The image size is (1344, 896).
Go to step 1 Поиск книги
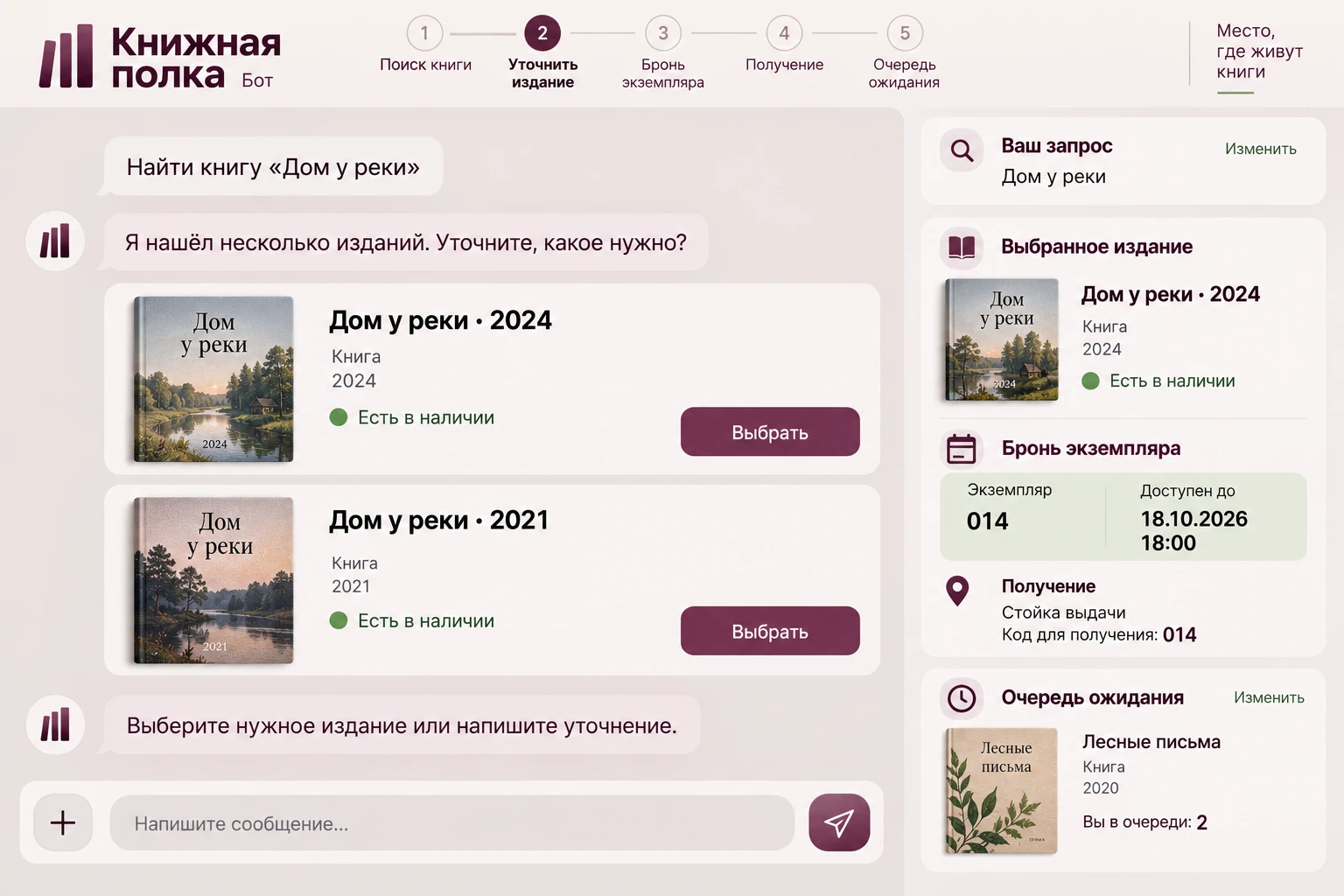point(425,45)
